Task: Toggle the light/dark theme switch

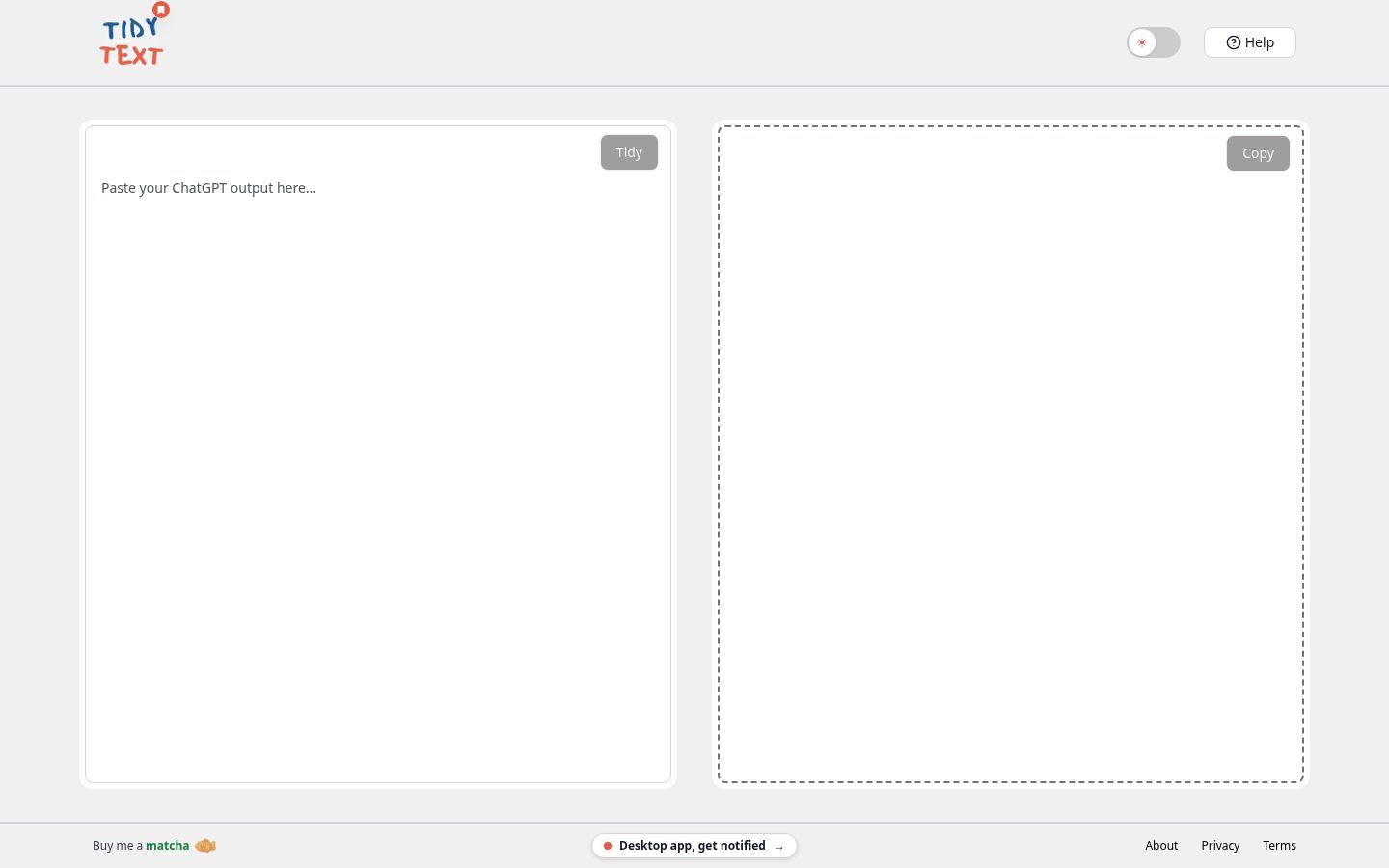Action: point(1154,42)
